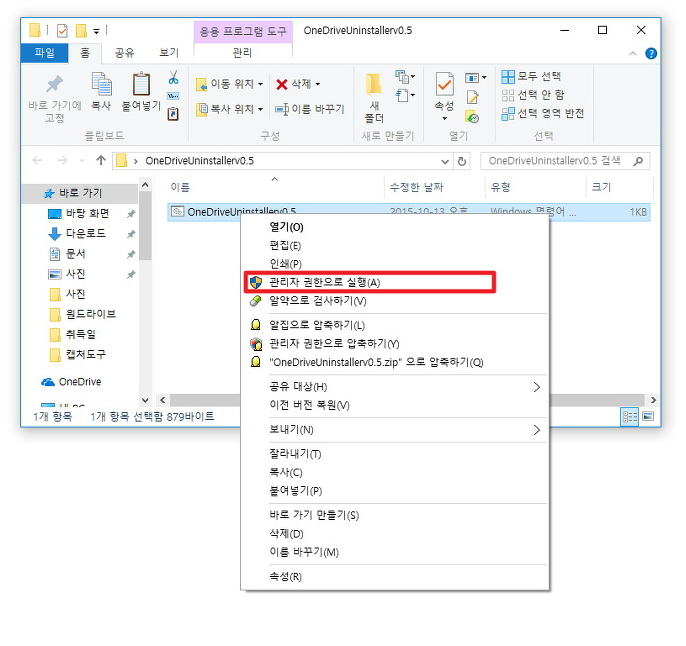Choose 속성(R) from context menu
Viewport: 686px width, 646px height.
[395, 576]
